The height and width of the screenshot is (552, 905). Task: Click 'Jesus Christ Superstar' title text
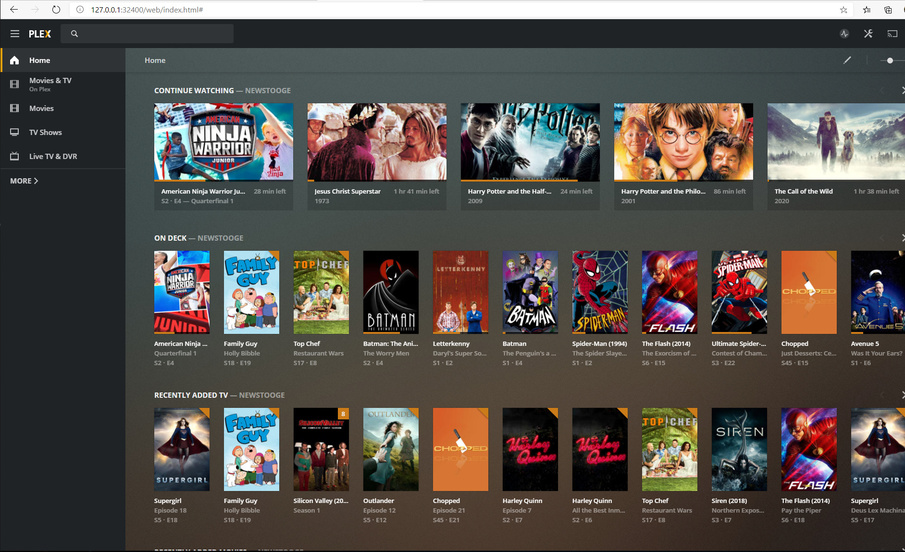347,191
